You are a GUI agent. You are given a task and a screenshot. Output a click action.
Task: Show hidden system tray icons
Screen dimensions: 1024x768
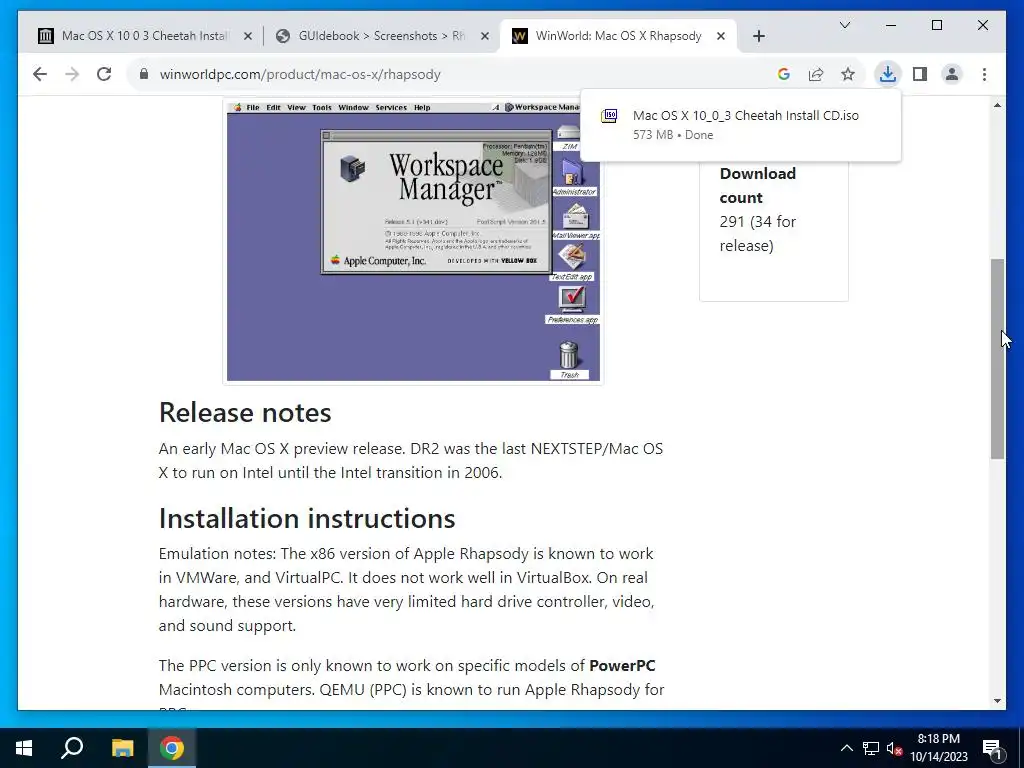tap(846, 748)
